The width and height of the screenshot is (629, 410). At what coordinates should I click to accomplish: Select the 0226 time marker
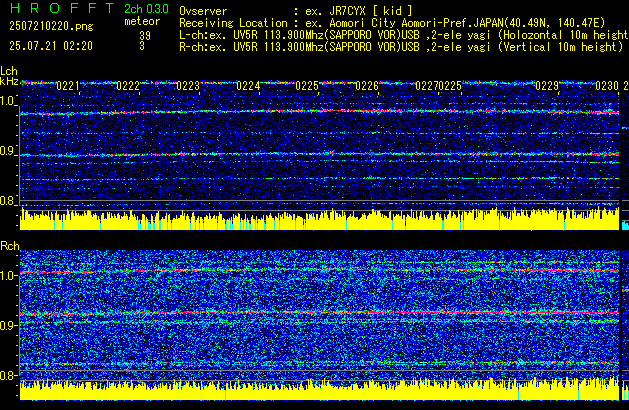[367, 86]
